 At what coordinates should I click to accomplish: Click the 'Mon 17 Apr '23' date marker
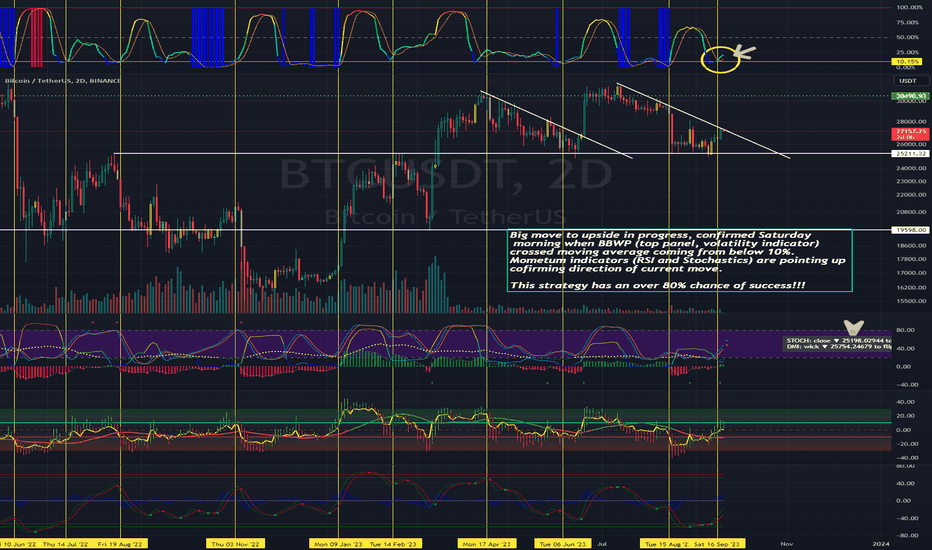click(x=487, y=544)
